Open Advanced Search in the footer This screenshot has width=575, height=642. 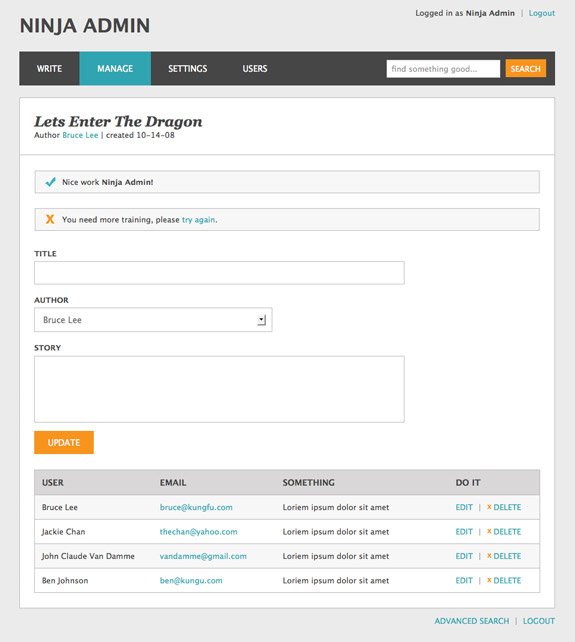[x=472, y=621]
